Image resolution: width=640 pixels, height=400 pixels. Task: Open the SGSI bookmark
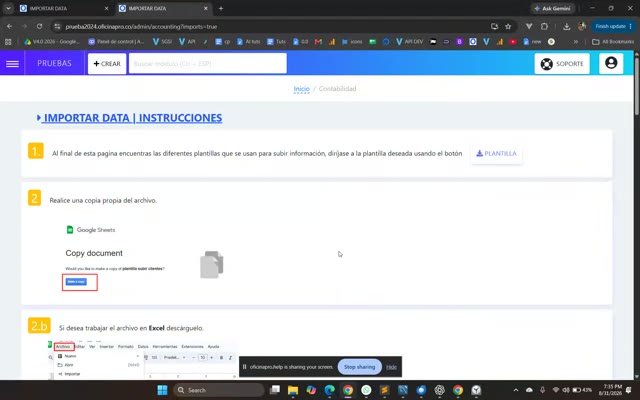pyautogui.click(x=162, y=42)
